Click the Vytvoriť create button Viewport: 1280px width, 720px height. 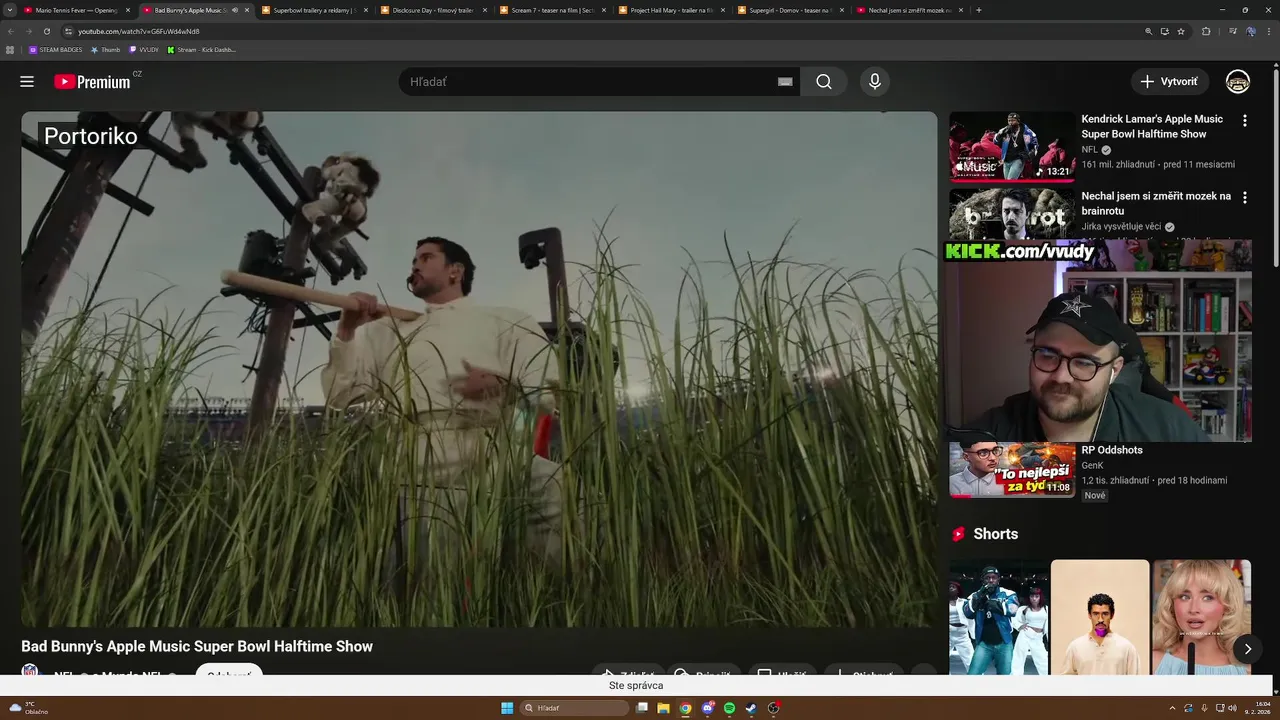point(1169,82)
